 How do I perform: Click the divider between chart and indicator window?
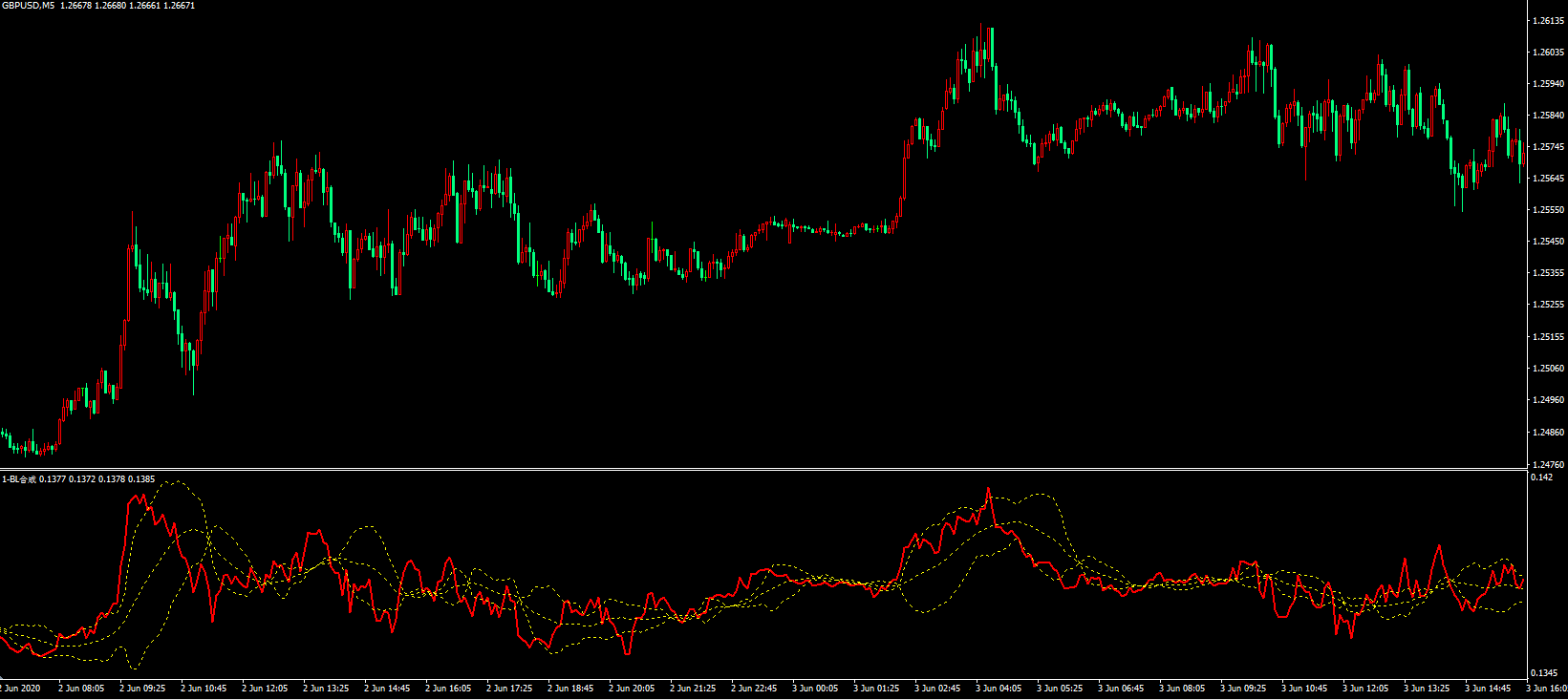(x=764, y=469)
